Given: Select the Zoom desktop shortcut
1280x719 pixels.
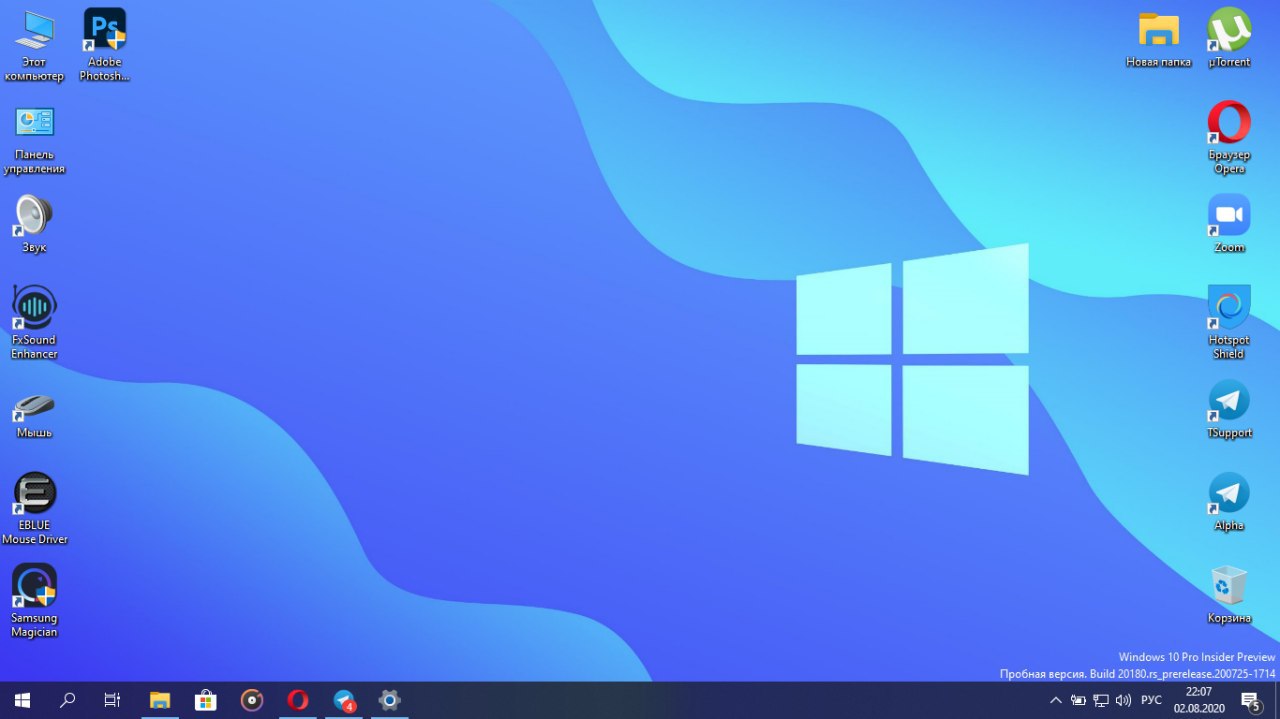Looking at the screenshot, I should click(1229, 224).
